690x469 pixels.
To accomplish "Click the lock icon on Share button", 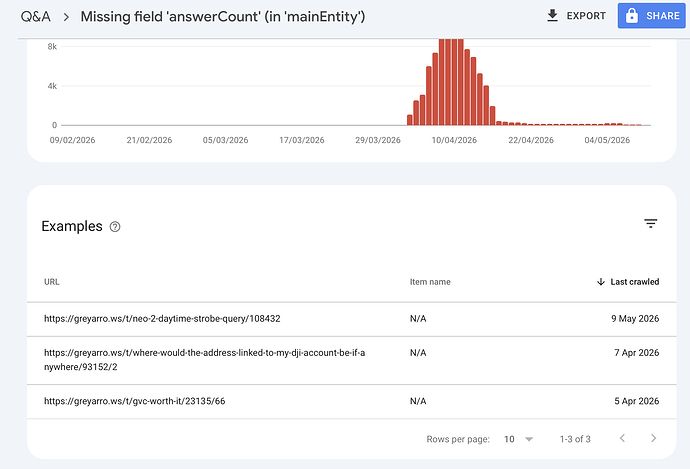I will [x=632, y=16].
